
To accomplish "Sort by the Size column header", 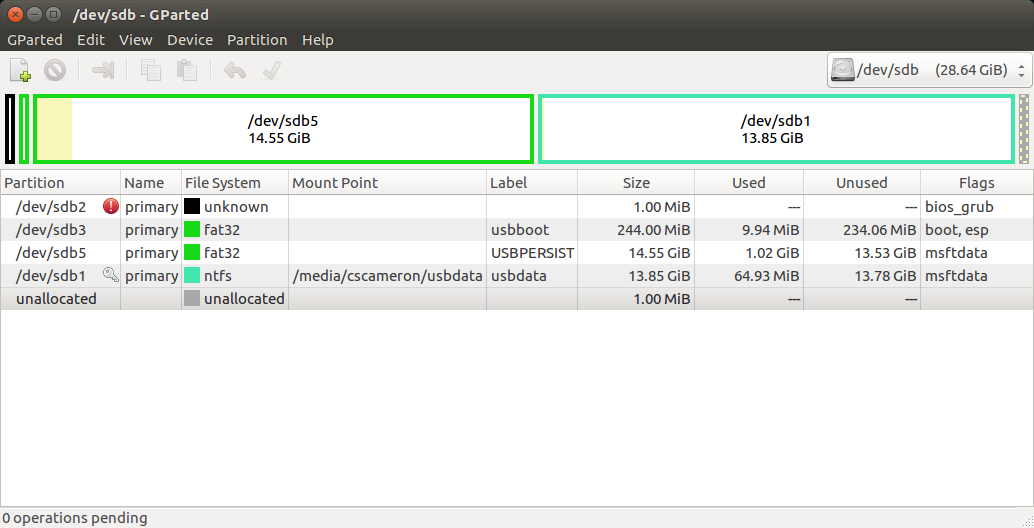I will 636,183.
